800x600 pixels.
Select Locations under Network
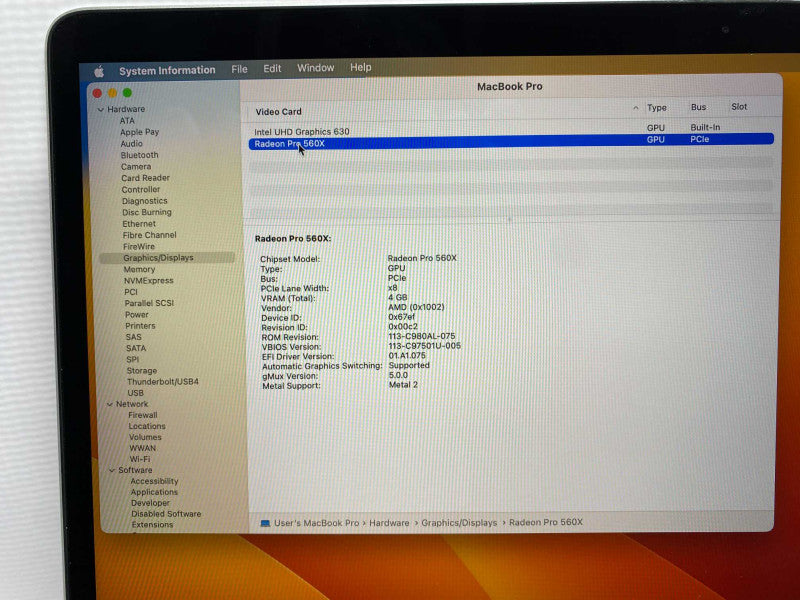(x=147, y=427)
